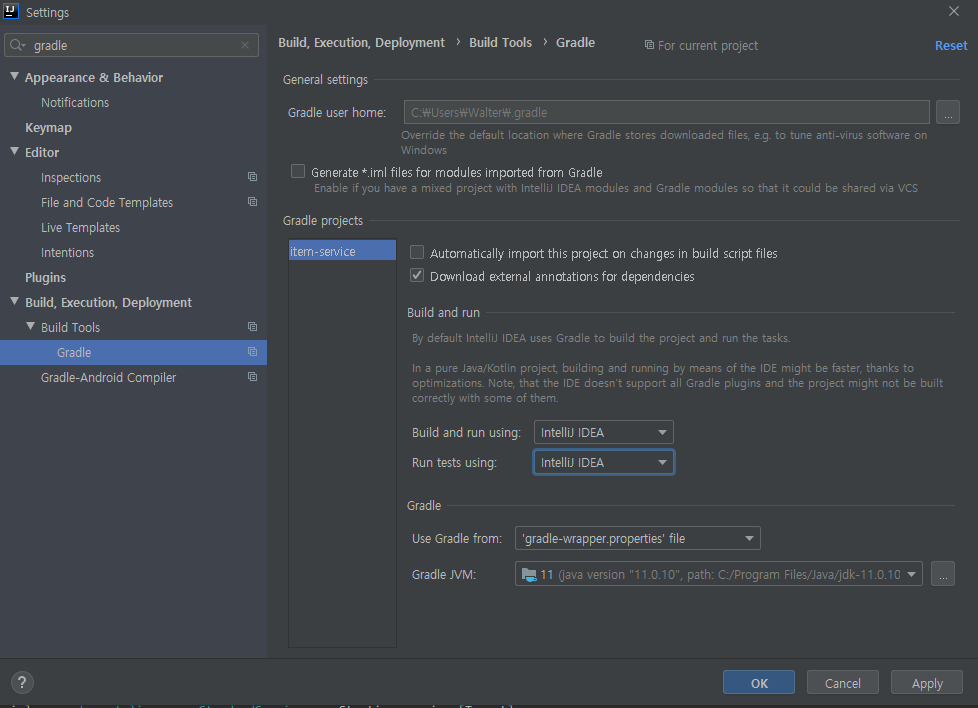The image size is (978, 708).
Task: Click the project-scope icon beside File and Code Templates
Action: (252, 201)
